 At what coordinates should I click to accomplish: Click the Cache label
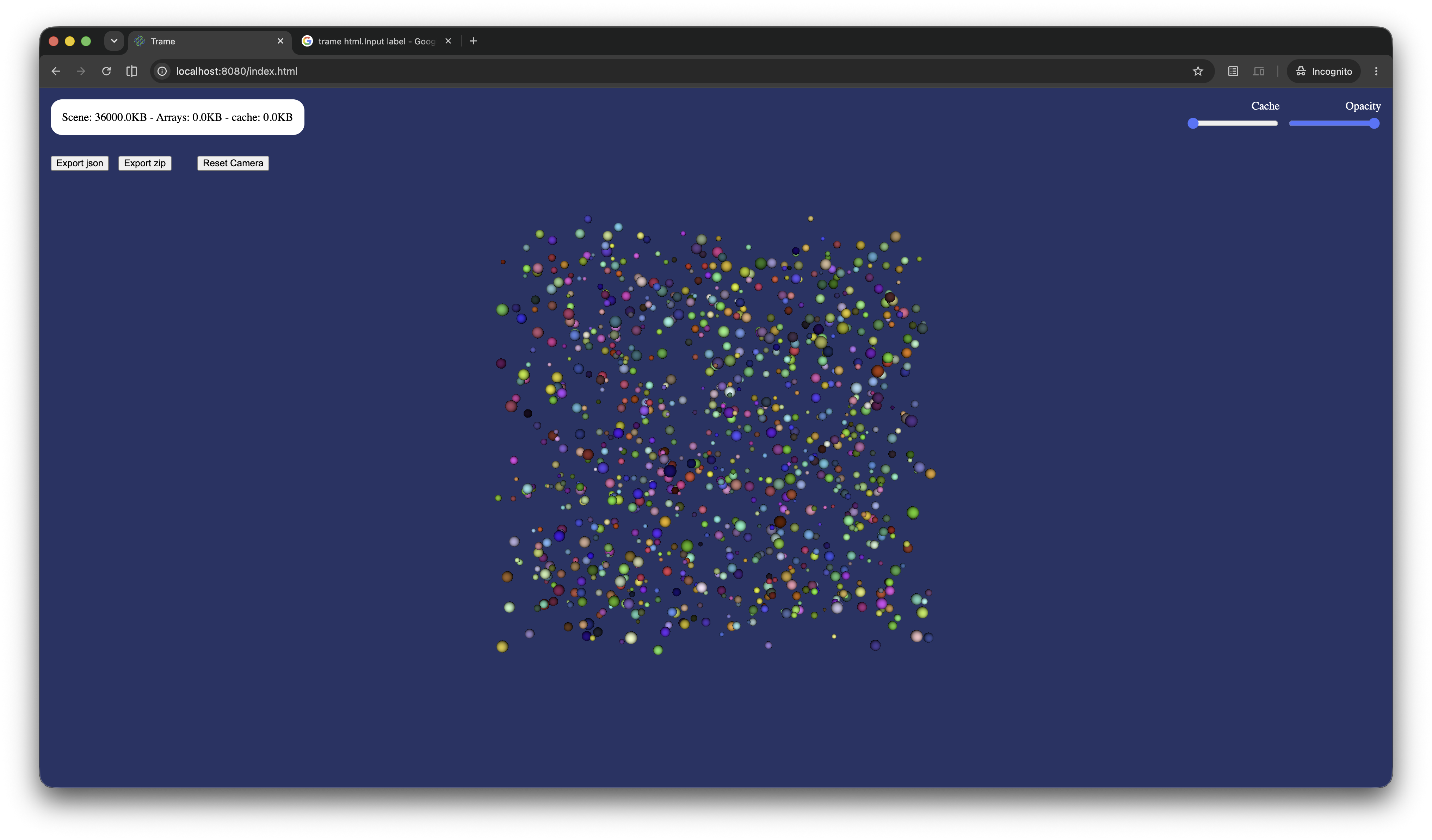pyautogui.click(x=1265, y=106)
